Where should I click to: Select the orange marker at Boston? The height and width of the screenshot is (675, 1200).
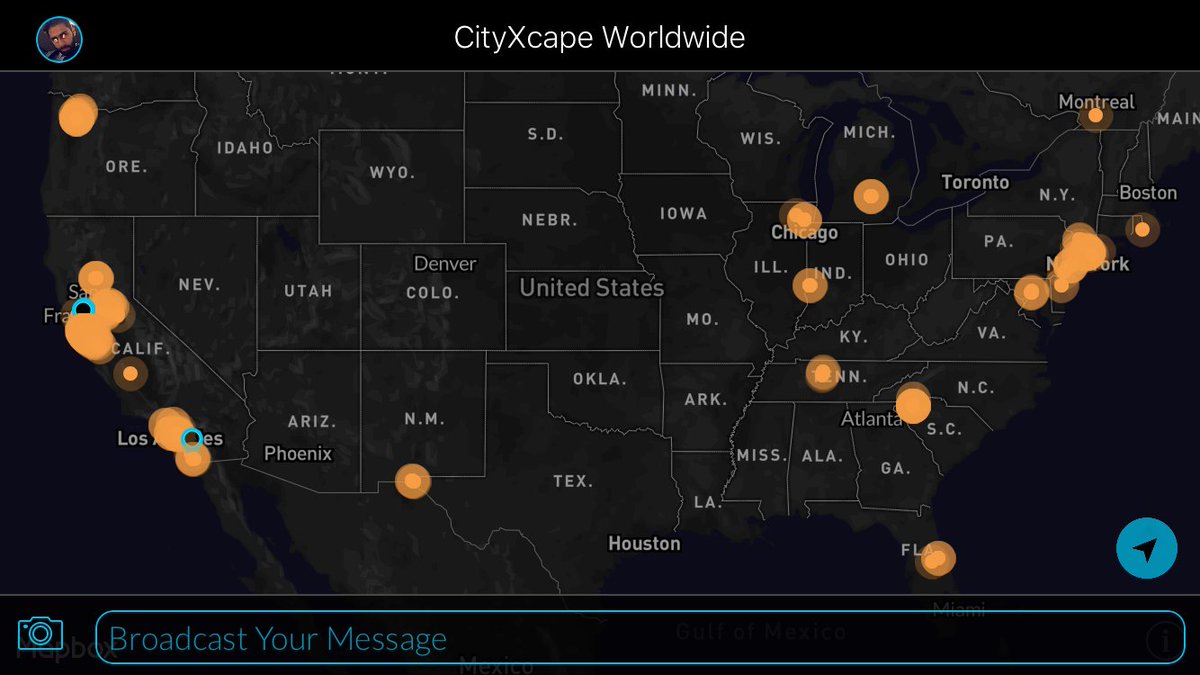pyautogui.click(x=1142, y=229)
